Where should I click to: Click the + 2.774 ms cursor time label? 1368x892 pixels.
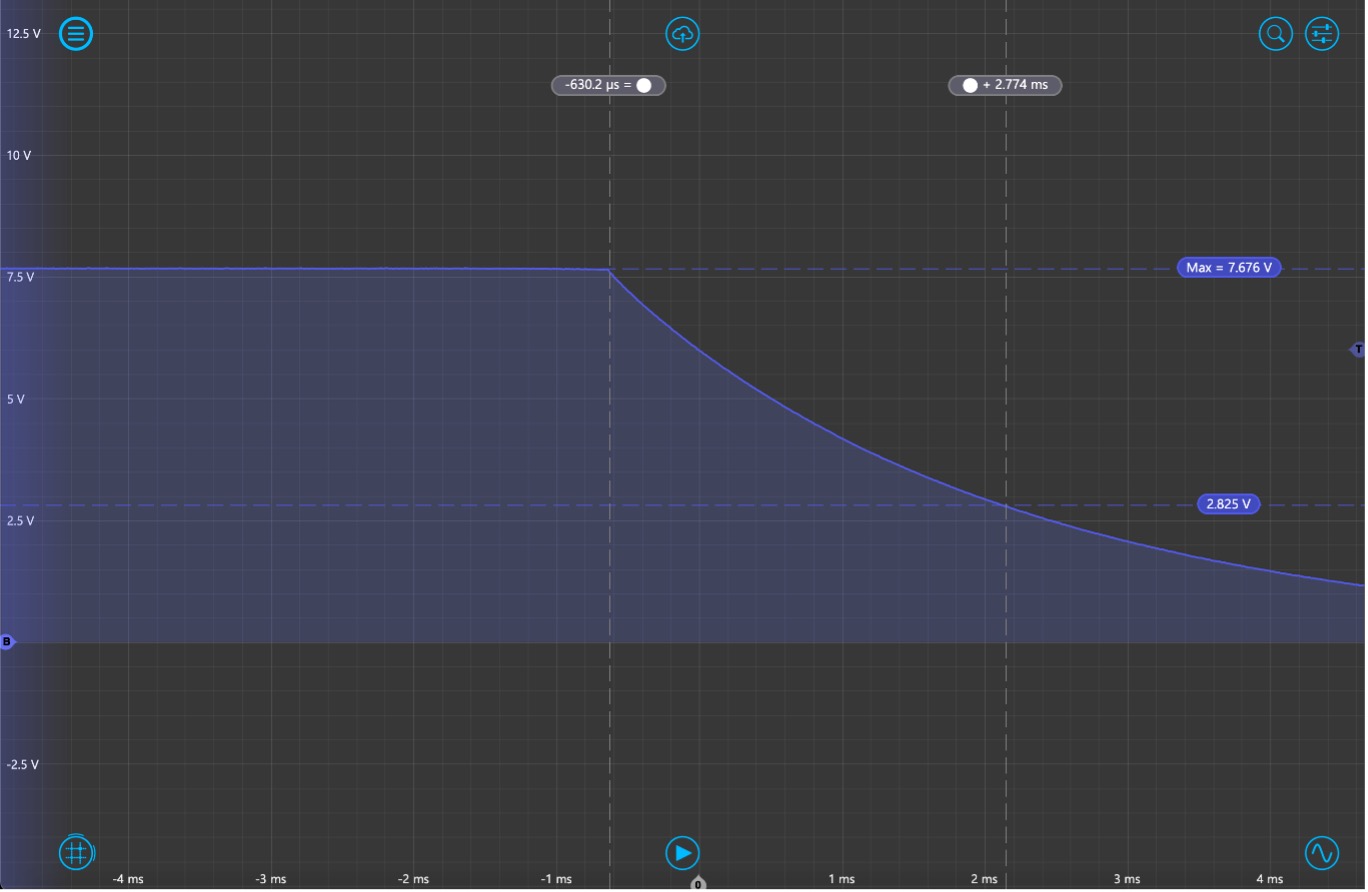[x=1015, y=86]
